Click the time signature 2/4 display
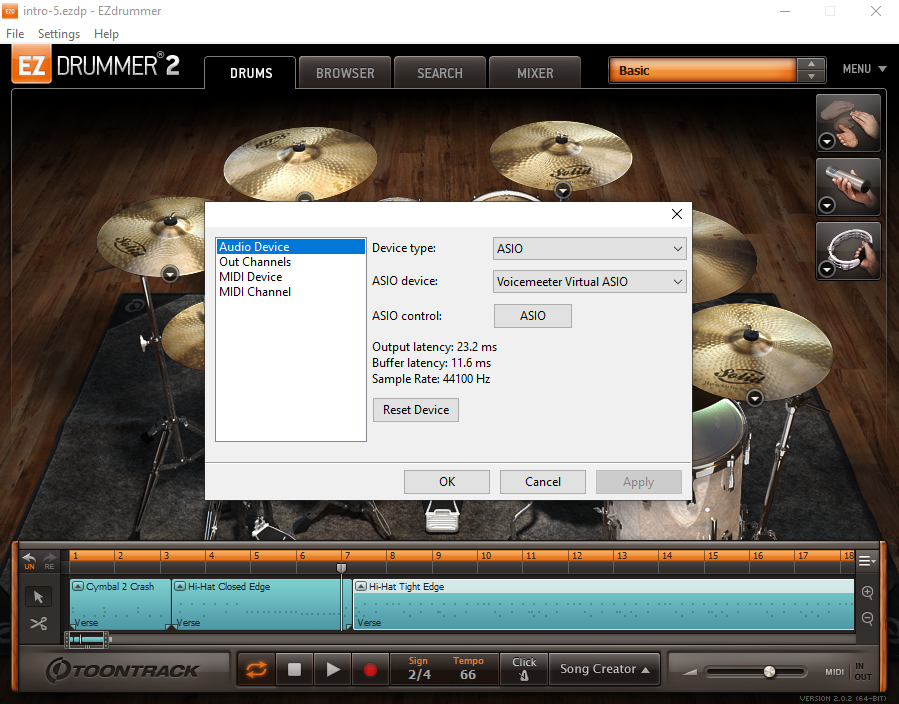This screenshot has width=899, height=704. (x=419, y=669)
